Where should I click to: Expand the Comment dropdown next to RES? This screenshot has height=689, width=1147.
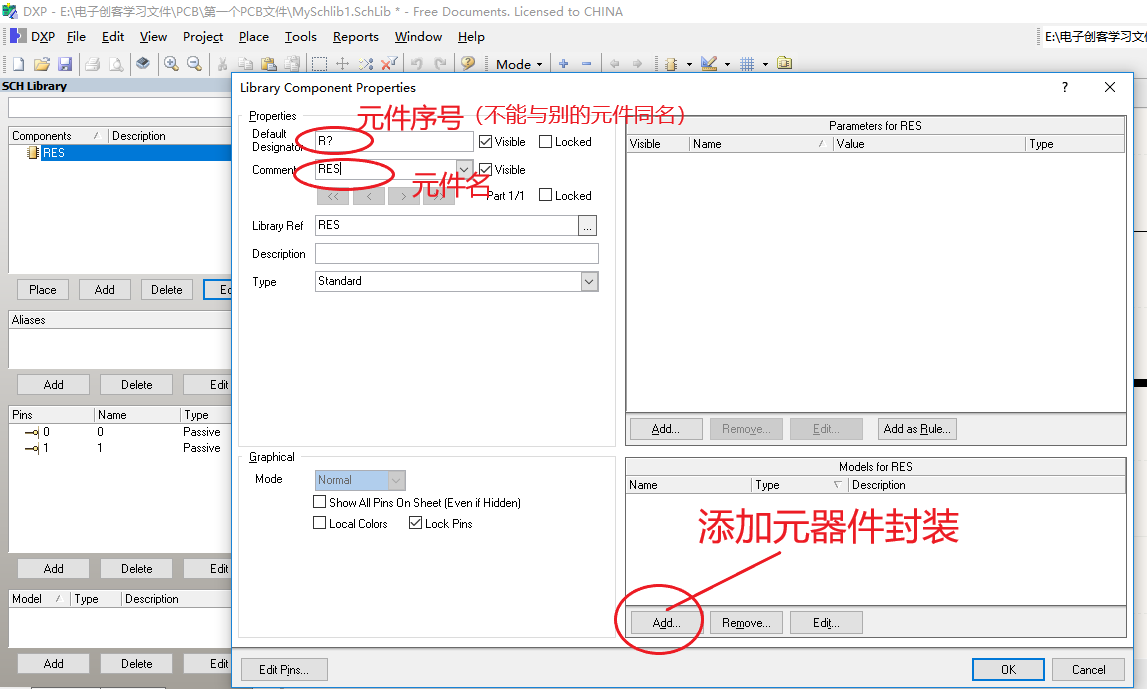tap(465, 169)
